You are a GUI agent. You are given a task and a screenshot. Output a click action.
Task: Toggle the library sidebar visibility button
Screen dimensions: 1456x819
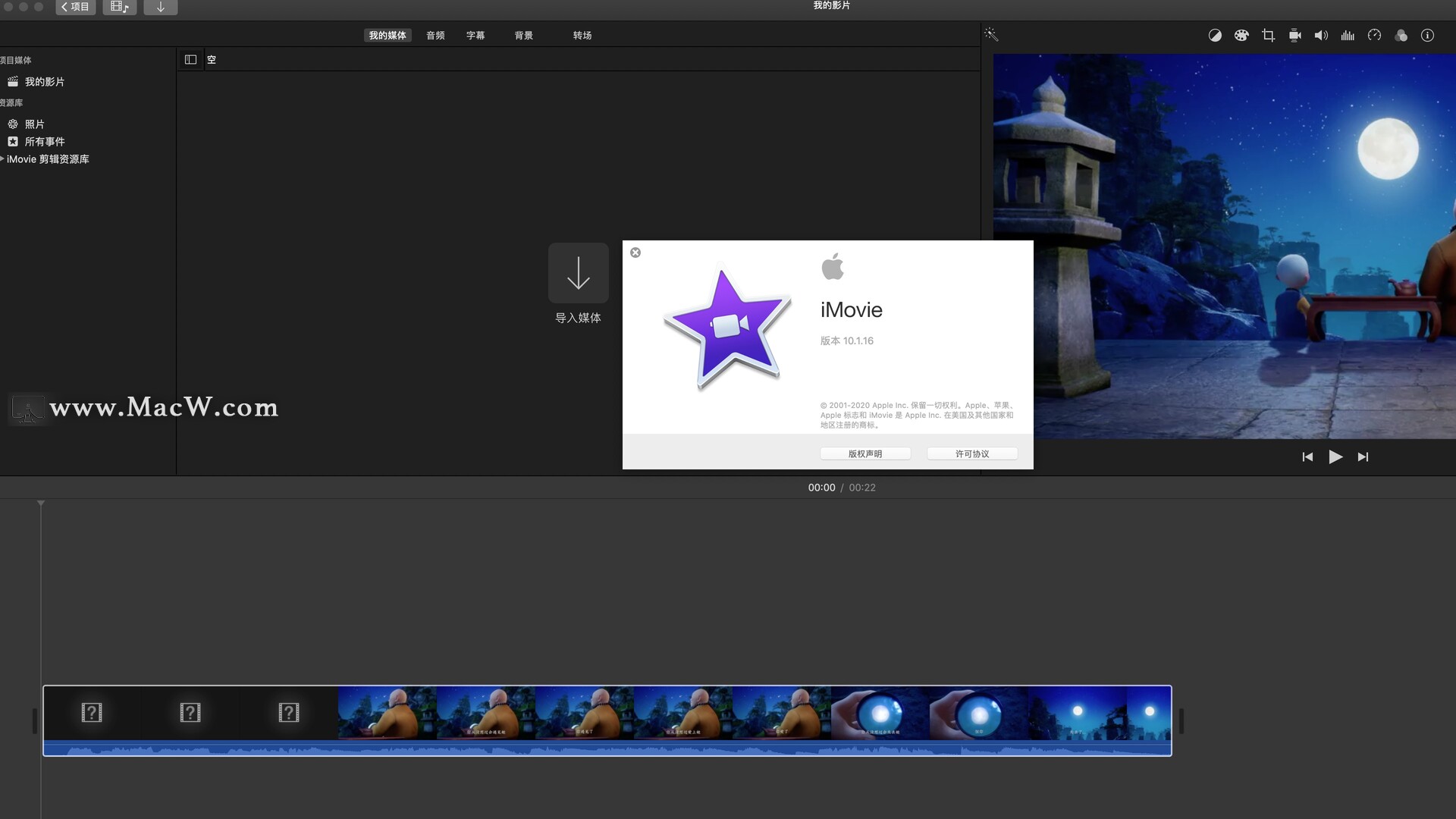click(190, 59)
